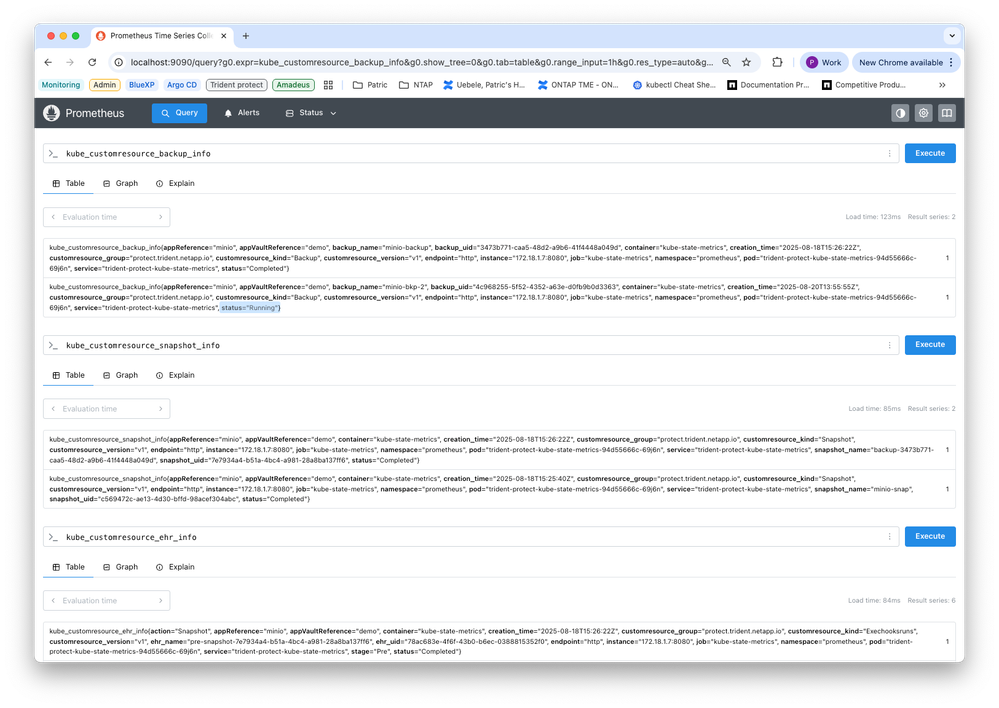Open the NTAP bookmarks folder

coord(415,85)
